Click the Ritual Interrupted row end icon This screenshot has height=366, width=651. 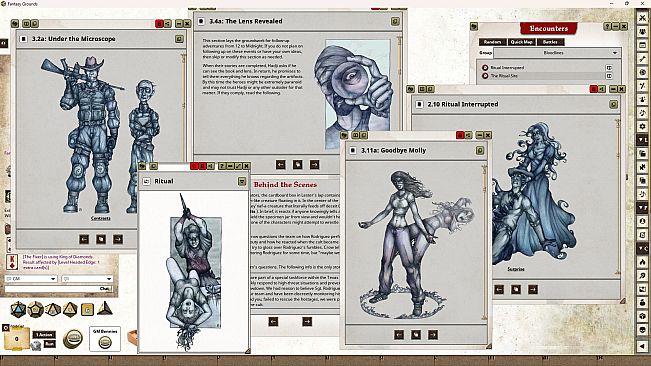(x=609, y=68)
